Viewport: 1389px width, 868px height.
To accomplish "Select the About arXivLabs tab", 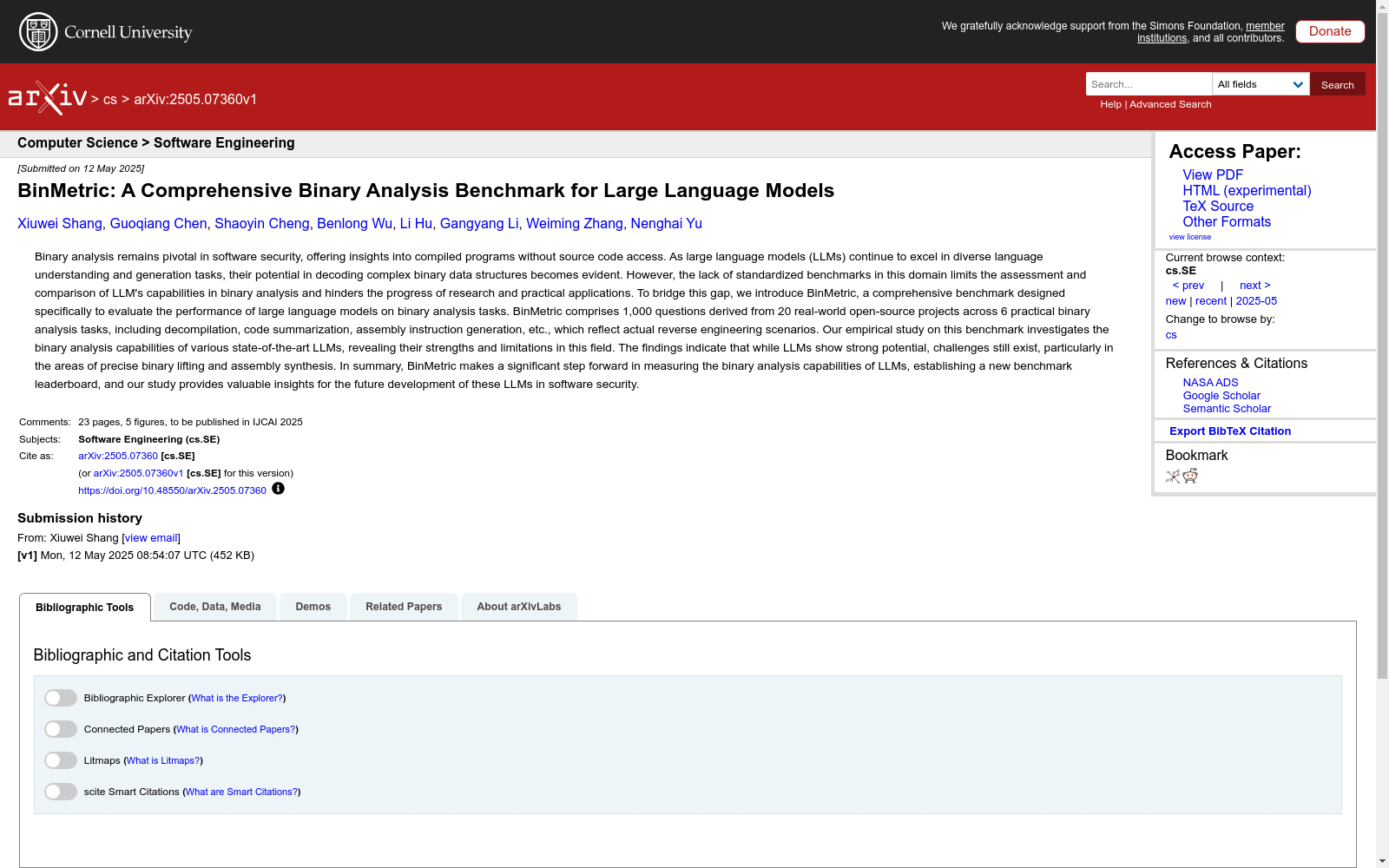I will click(x=519, y=607).
